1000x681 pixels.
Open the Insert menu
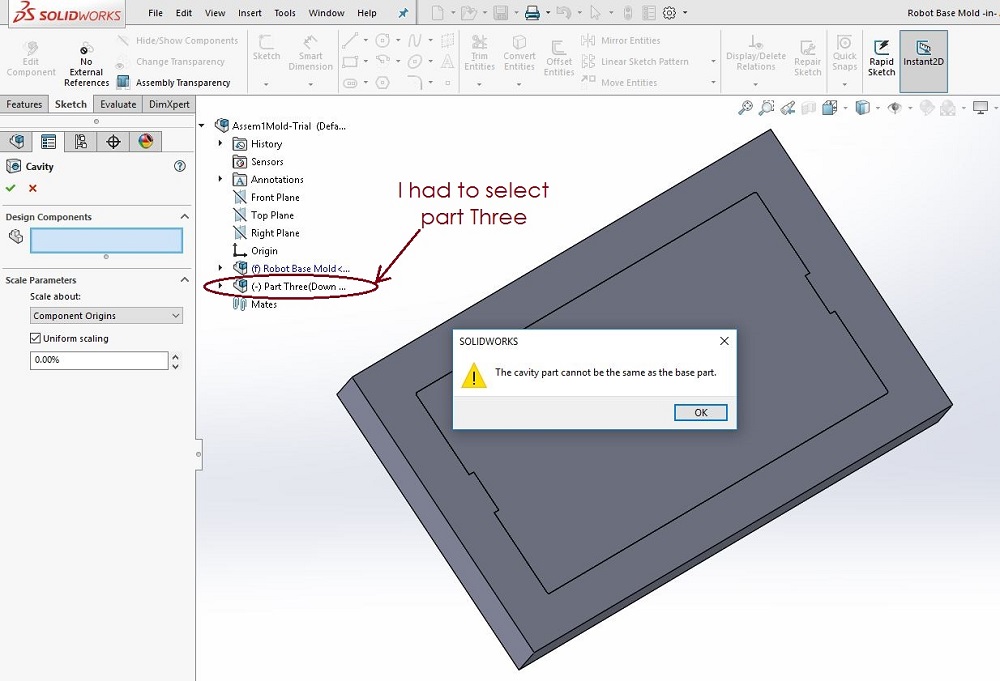tap(249, 13)
